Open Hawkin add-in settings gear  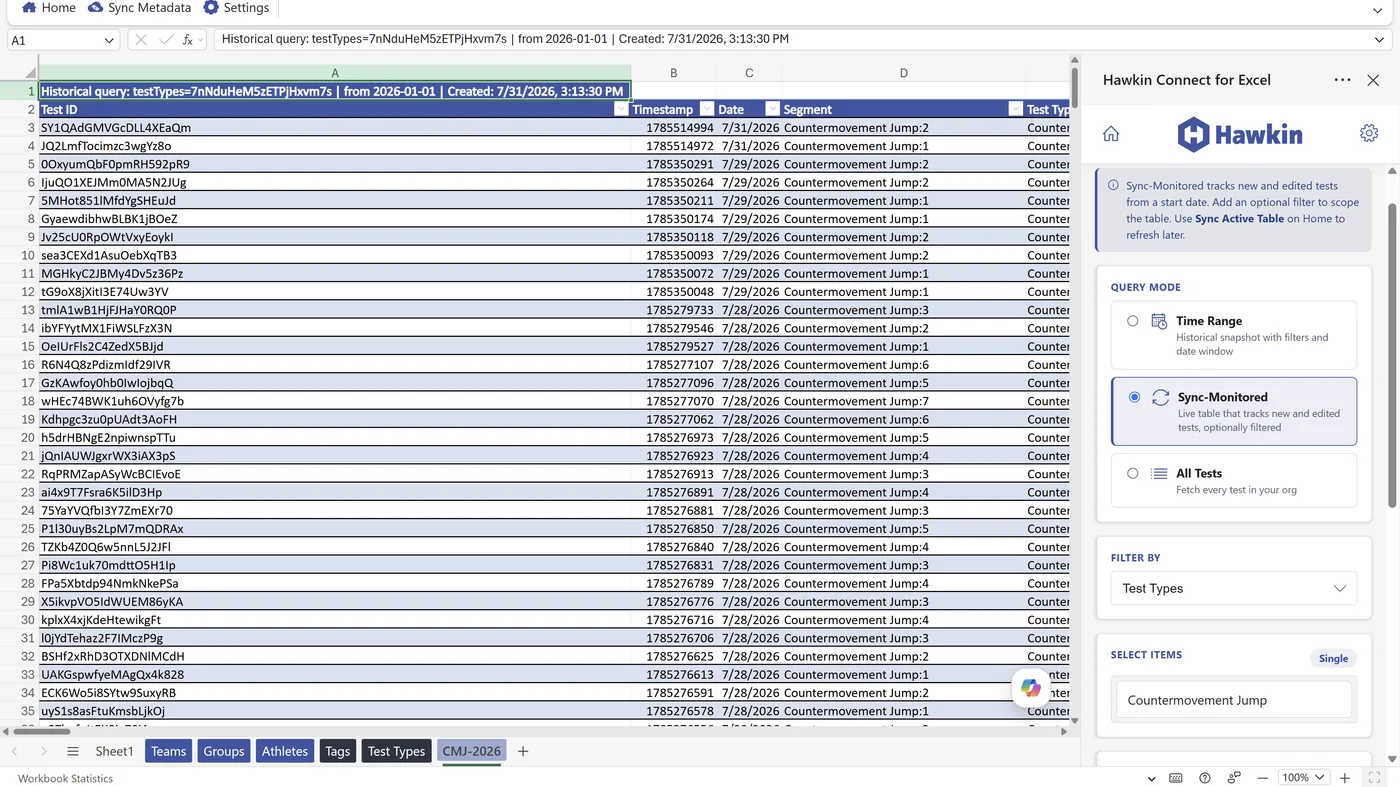pos(1369,134)
